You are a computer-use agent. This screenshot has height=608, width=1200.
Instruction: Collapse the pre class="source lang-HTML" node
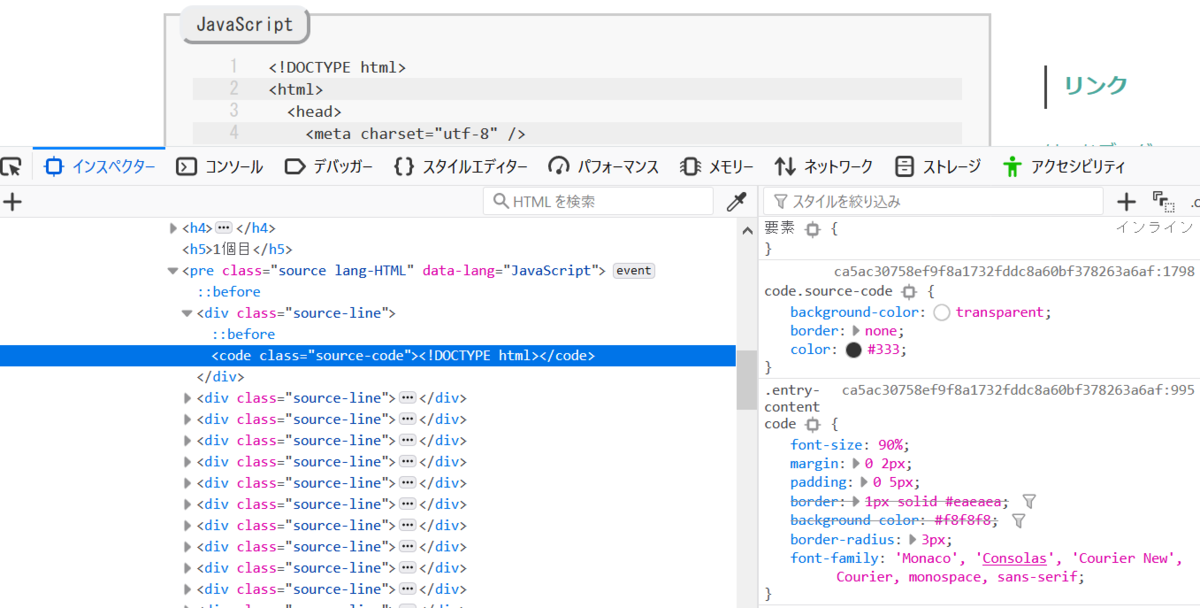click(x=173, y=271)
